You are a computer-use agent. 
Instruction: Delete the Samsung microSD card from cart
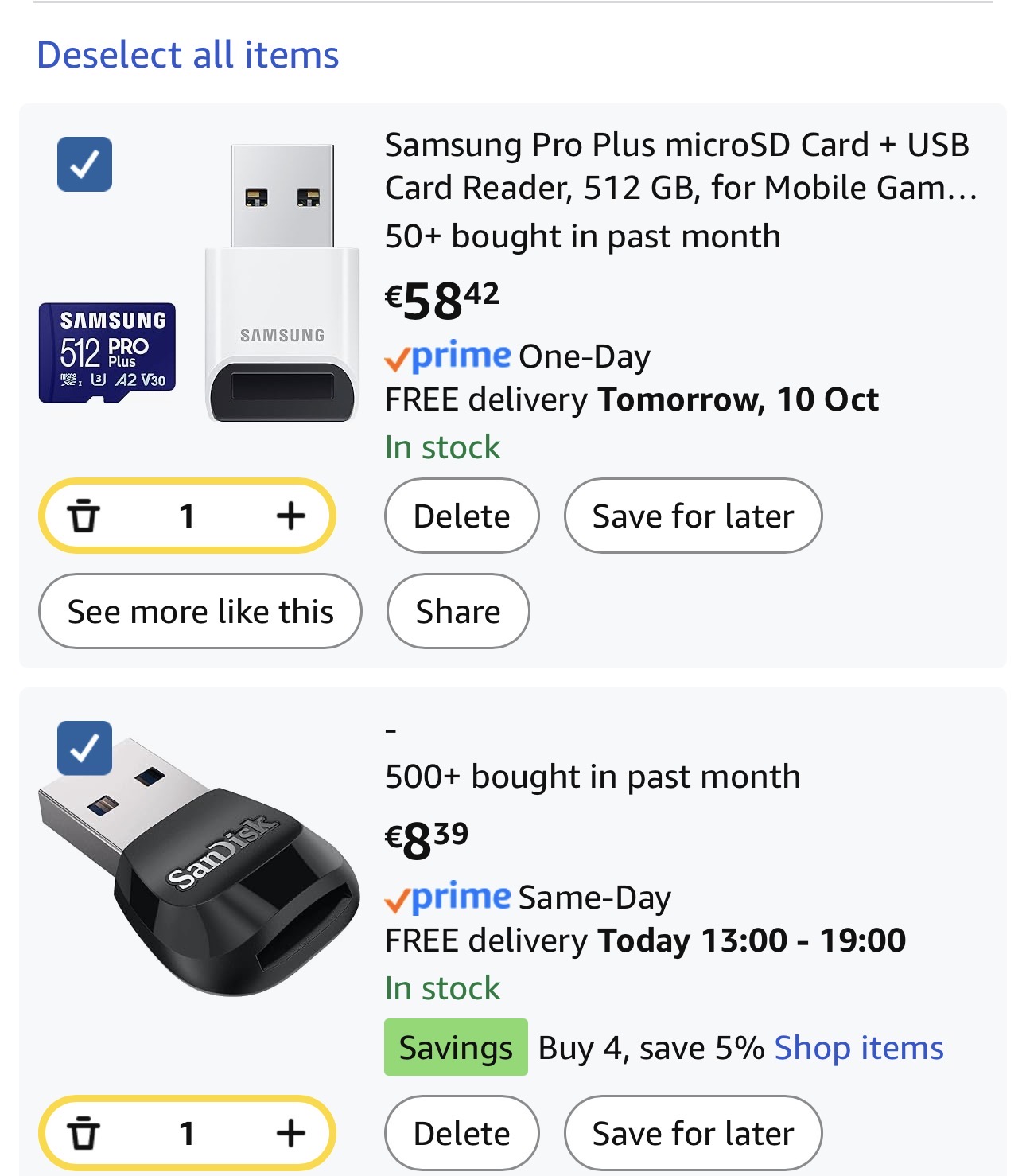(461, 516)
